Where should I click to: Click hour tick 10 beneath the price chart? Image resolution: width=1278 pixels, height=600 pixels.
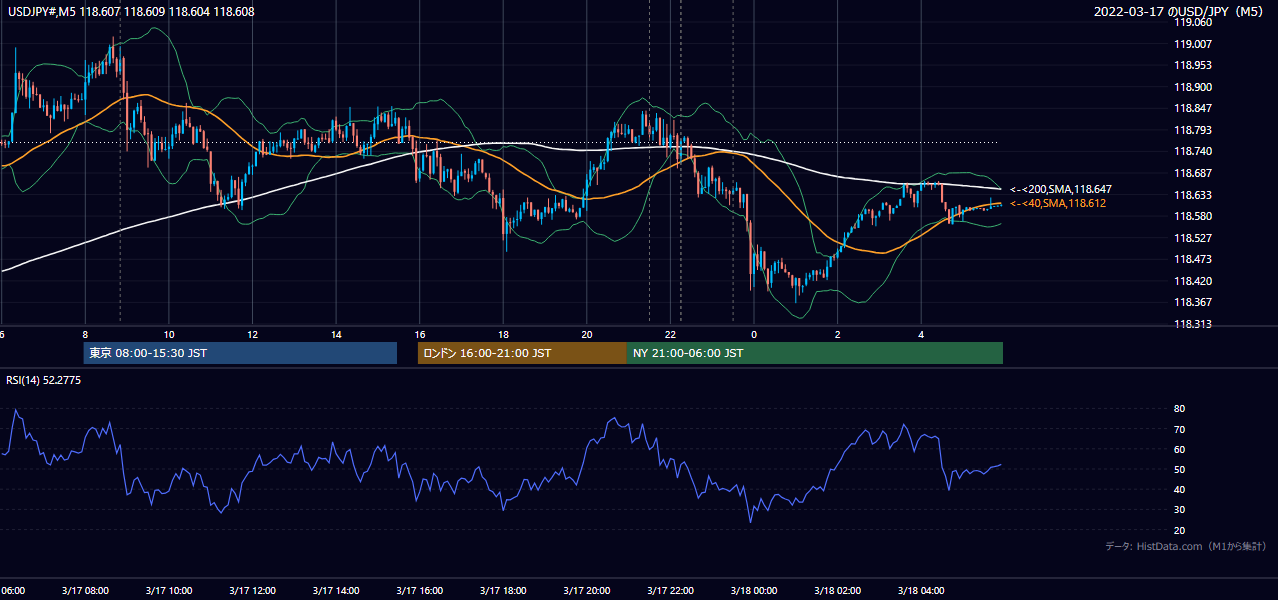pyautogui.click(x=169, y=334)
